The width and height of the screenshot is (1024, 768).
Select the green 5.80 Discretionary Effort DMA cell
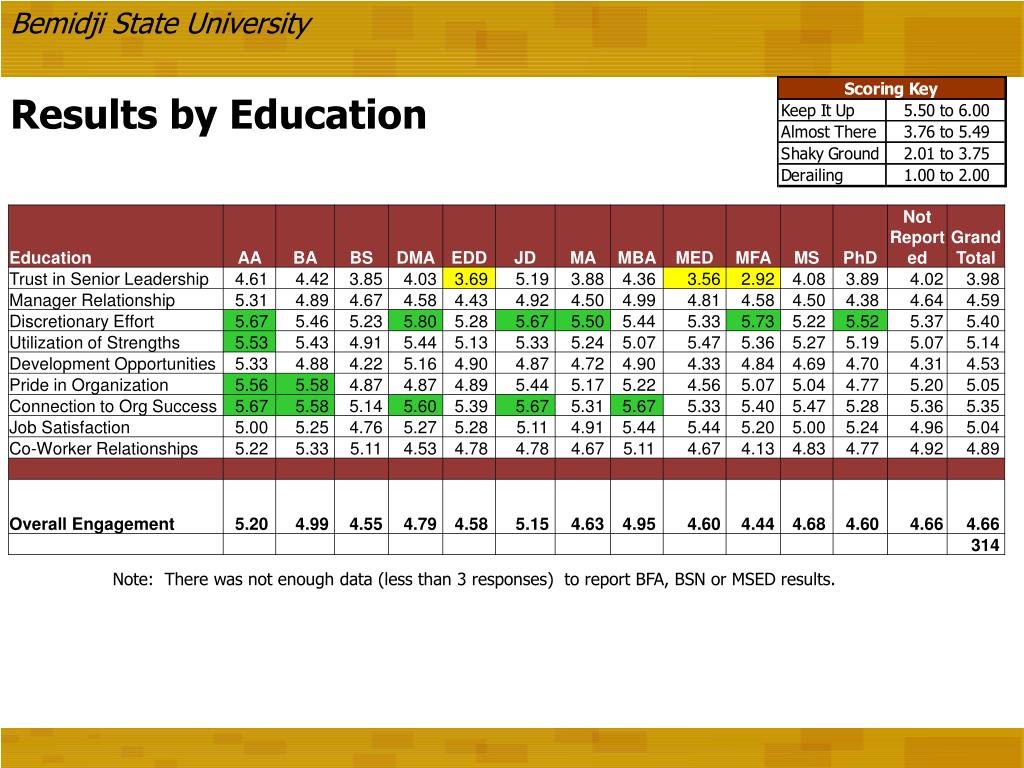[415, 321]
